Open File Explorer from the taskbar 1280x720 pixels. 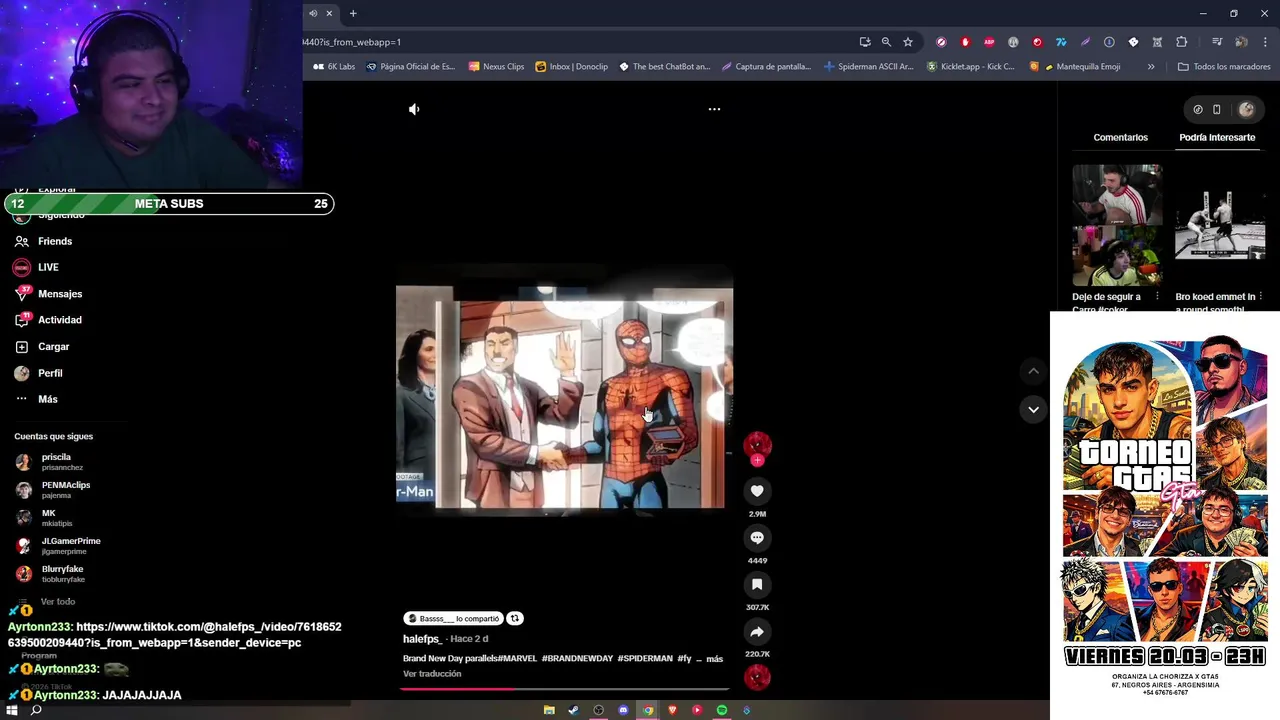549,710
